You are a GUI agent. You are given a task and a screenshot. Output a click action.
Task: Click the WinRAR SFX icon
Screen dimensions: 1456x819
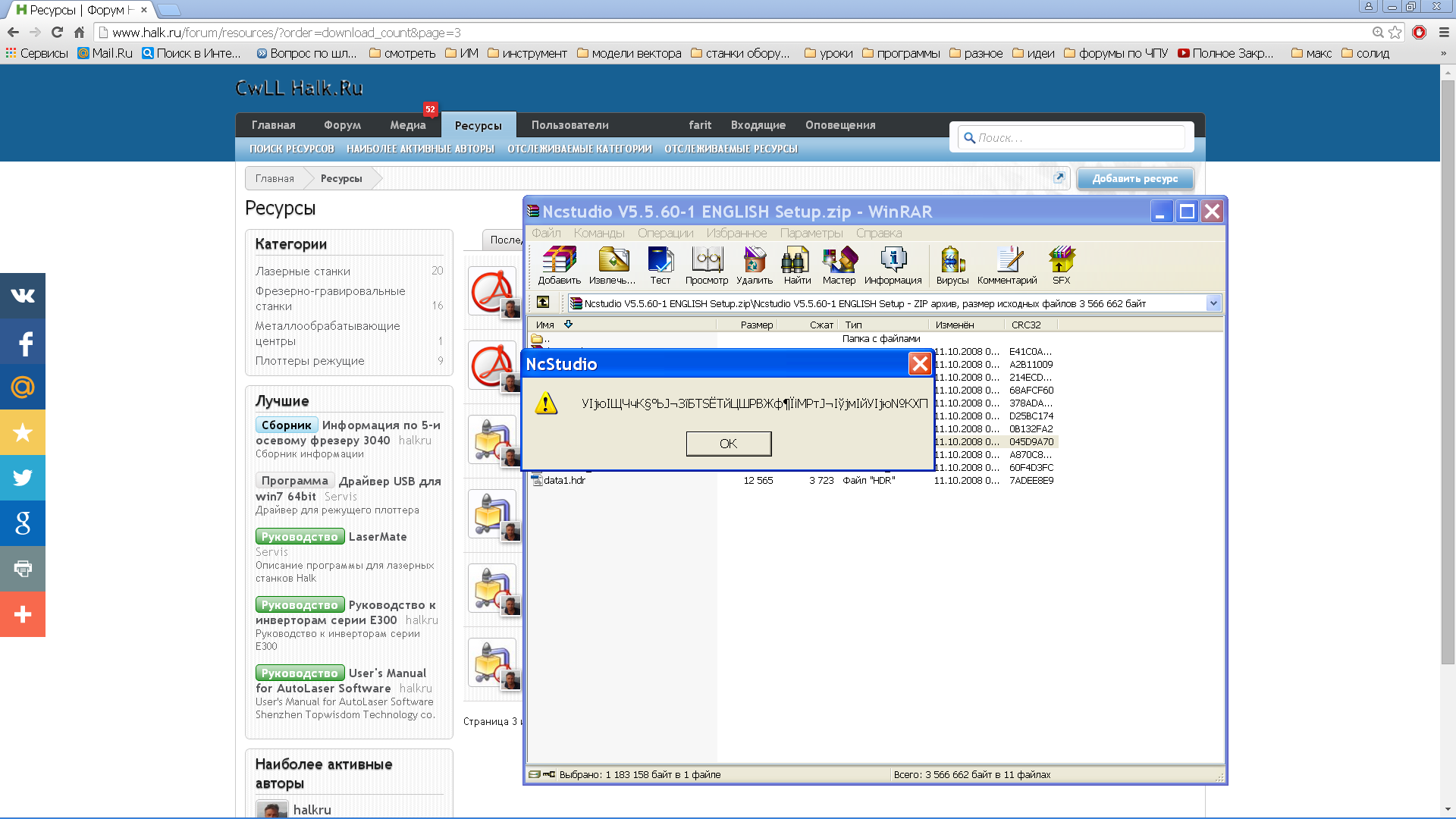coord(1062,265)
